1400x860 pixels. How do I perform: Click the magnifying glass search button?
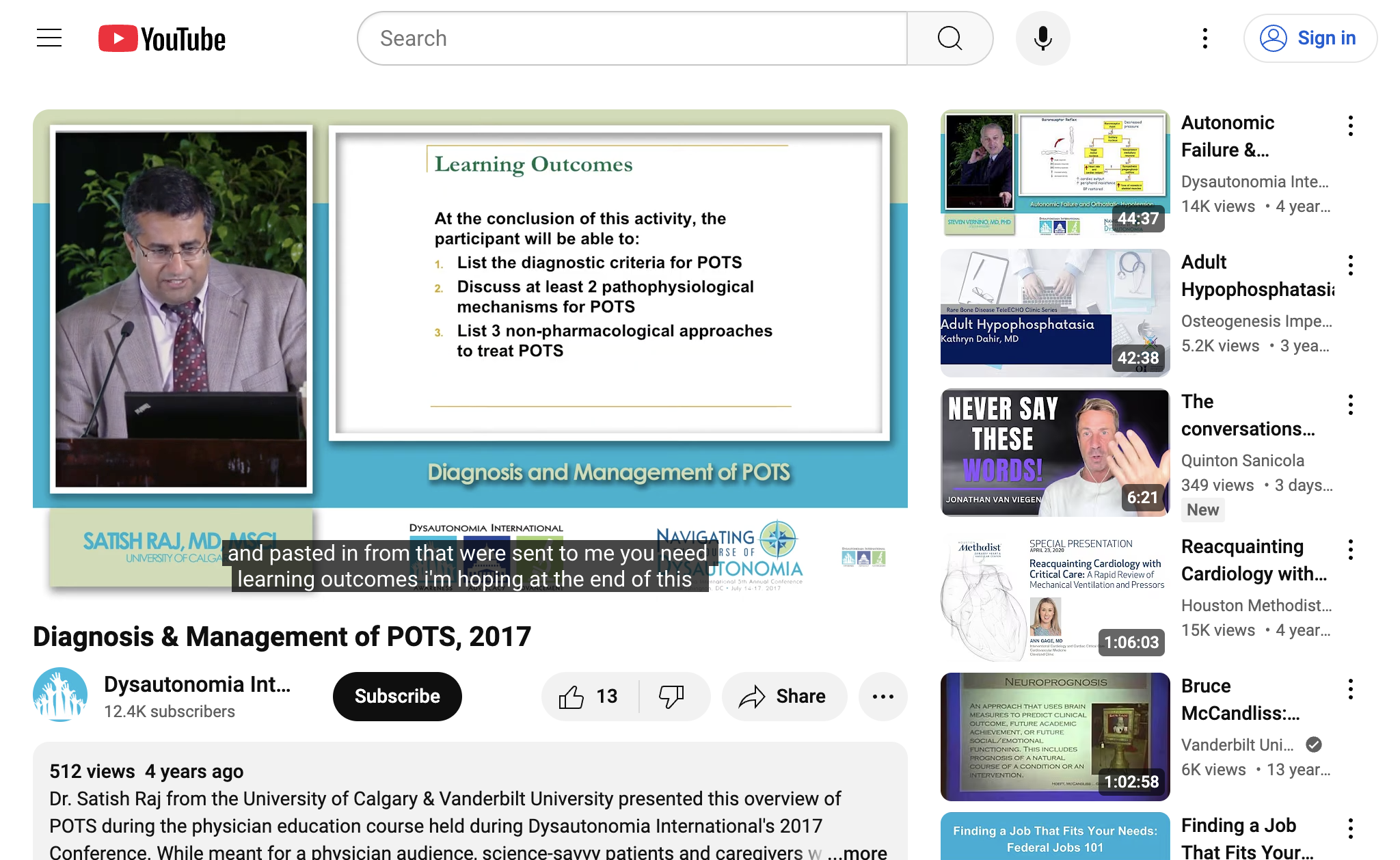[x=950, y=38]
